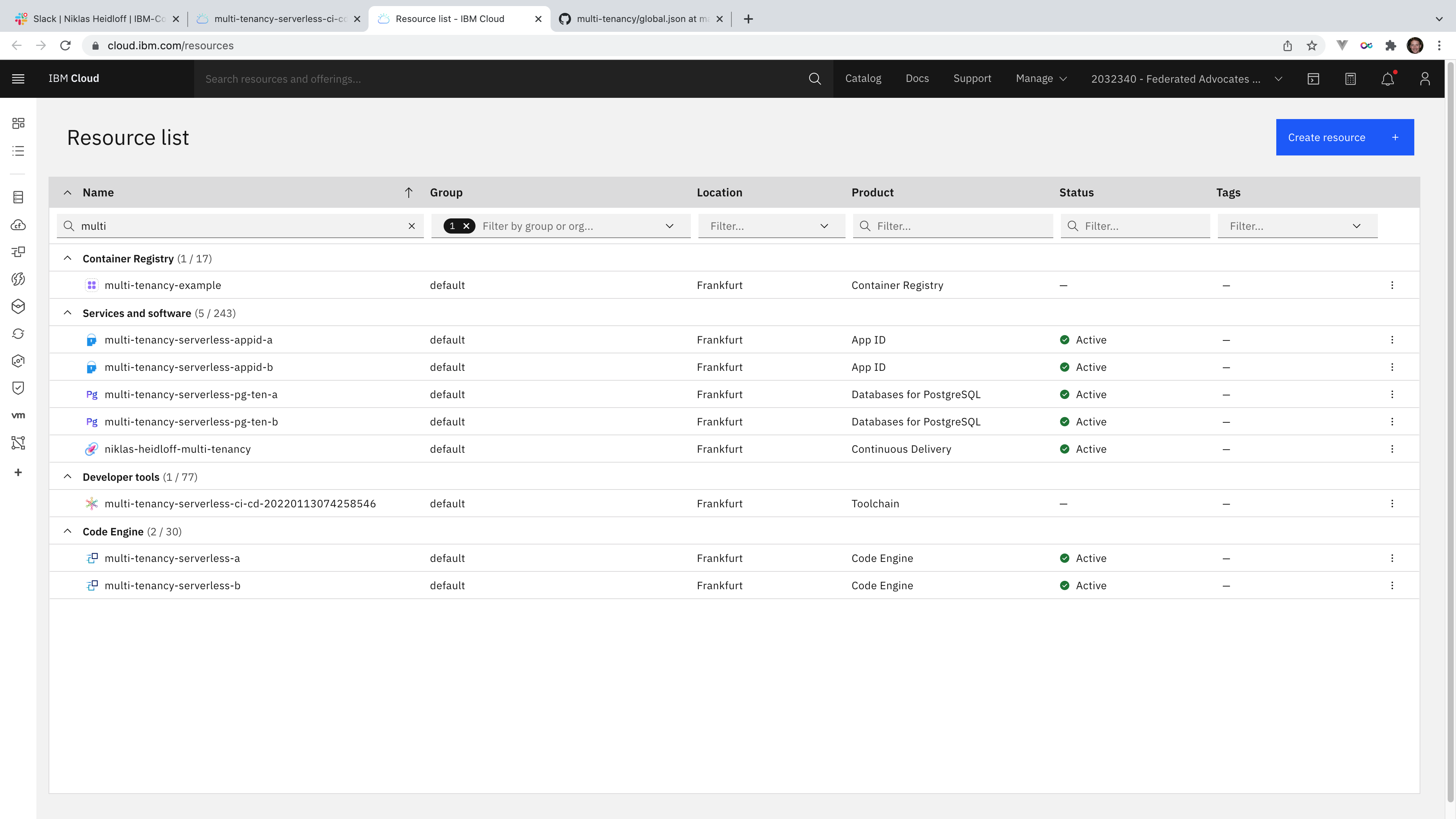This screenshot has width=1456, height=819.
Task: Click the Create resource button
Action: click(x=1344, y=137)
